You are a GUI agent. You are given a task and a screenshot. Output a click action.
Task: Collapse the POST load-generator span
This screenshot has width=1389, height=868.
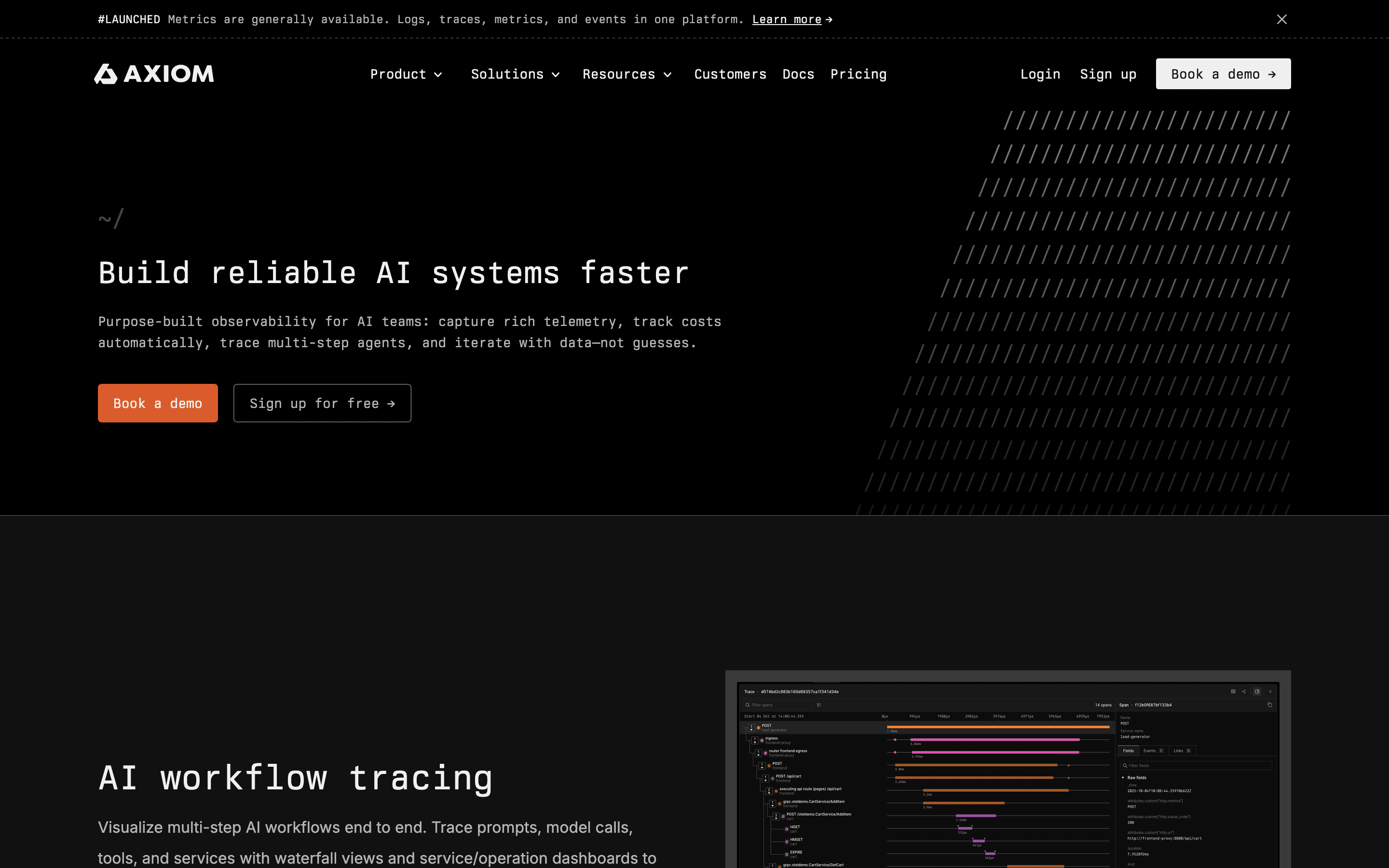point(751,728)
